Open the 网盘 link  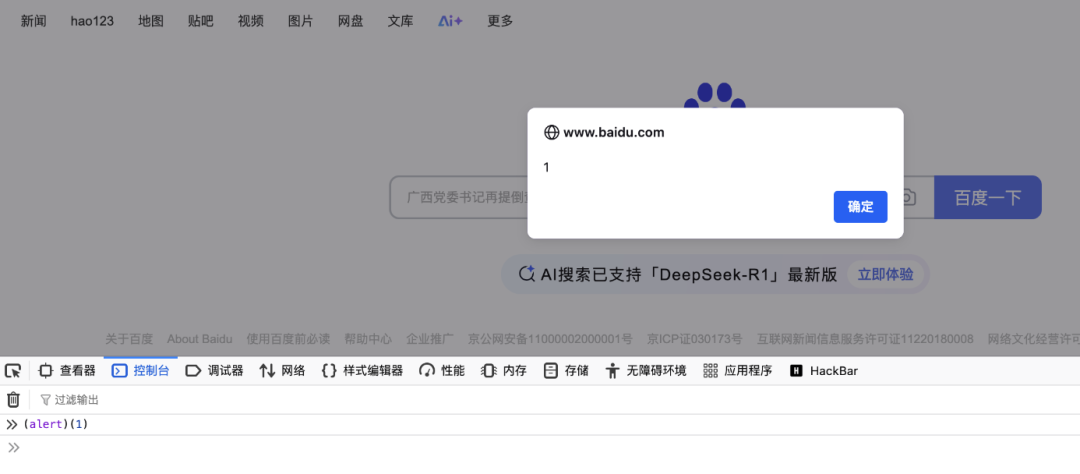tap(351, 21)
